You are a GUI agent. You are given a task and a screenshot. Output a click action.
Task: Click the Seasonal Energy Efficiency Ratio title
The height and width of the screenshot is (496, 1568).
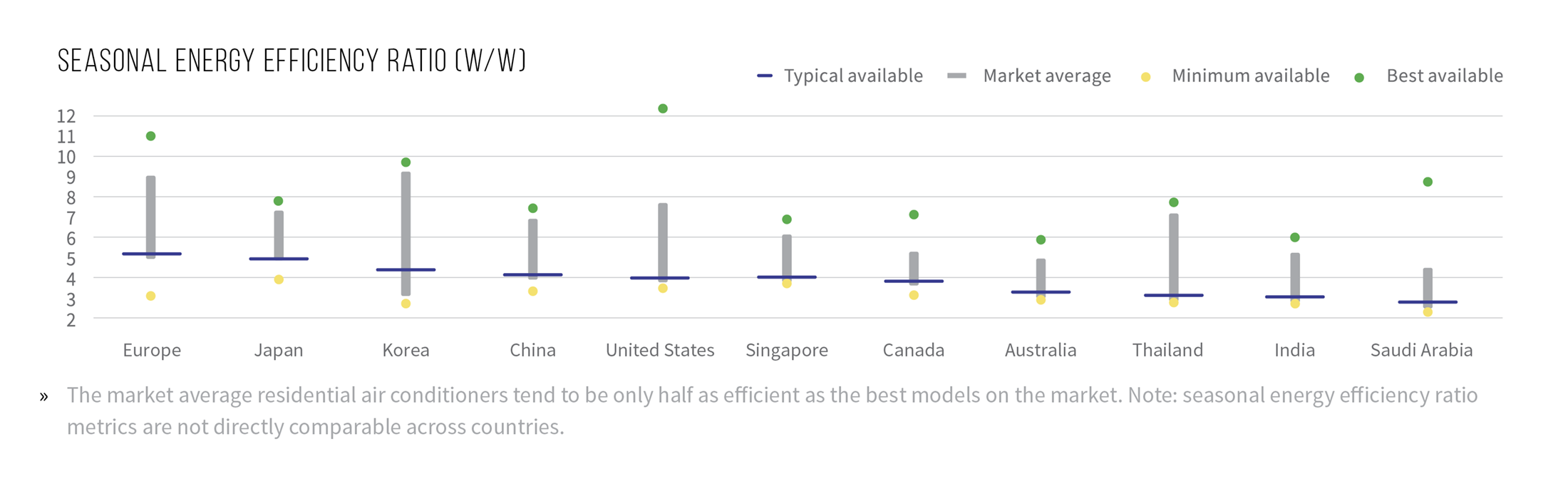click(292, 61)
